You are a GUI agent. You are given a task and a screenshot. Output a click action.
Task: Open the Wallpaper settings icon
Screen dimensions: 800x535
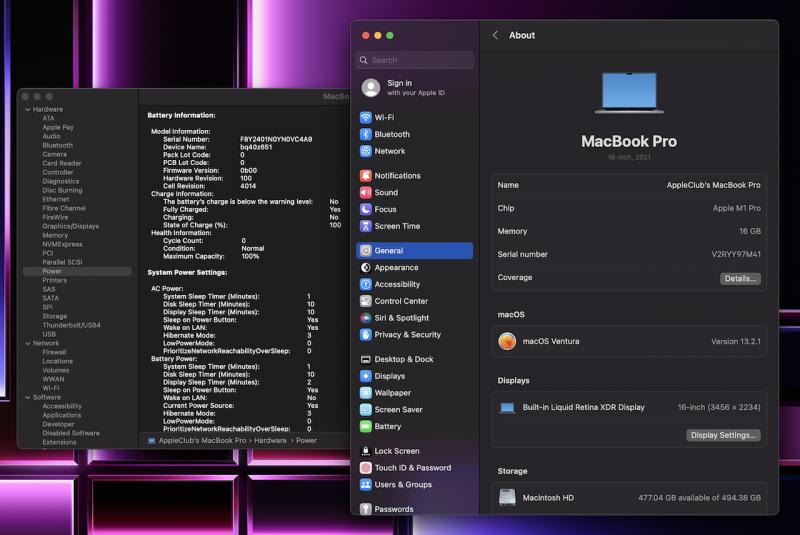tap(366, 393)
